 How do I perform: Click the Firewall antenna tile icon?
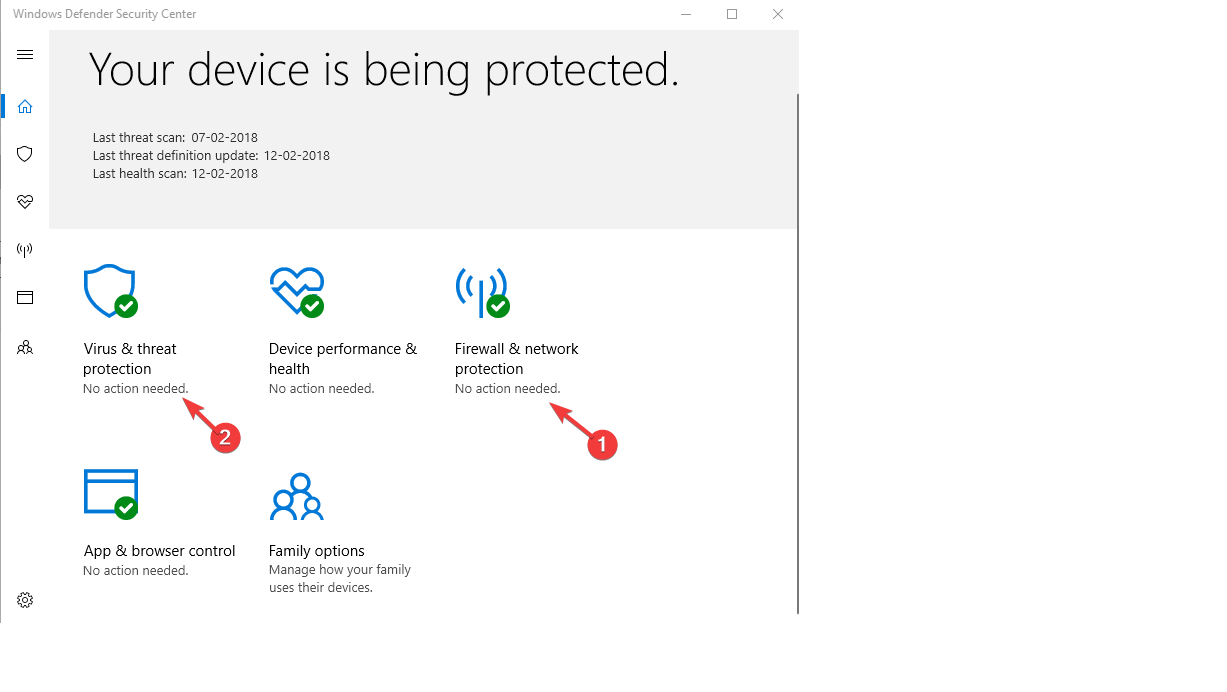click(x=482, y=291)
